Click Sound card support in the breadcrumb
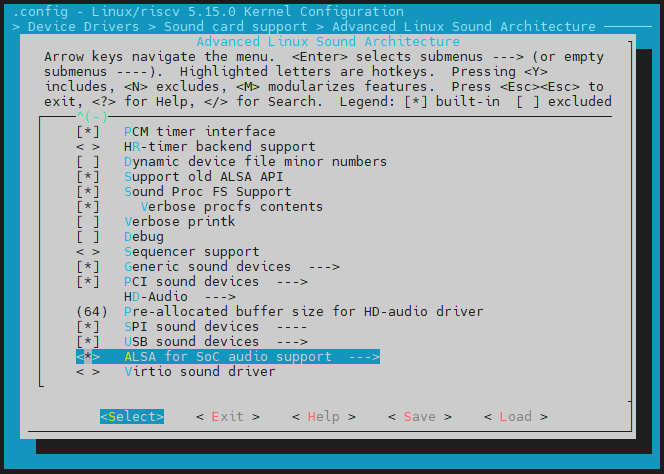 (236, 27)
